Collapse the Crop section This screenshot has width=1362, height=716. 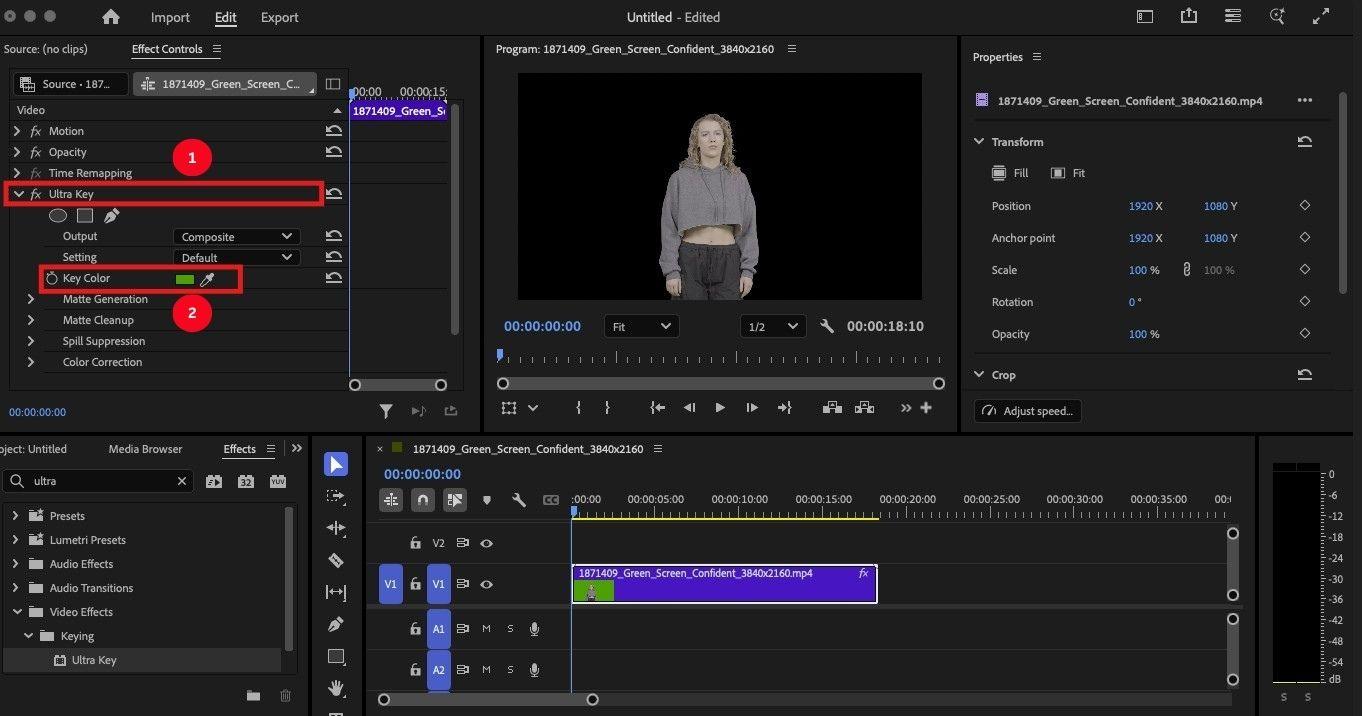(979, 375)
